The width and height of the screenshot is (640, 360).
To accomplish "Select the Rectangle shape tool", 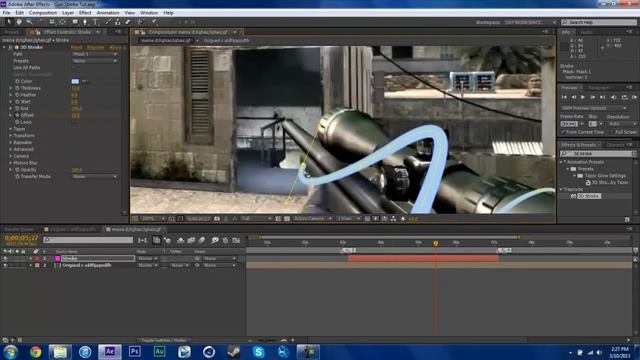I will 75,22.
